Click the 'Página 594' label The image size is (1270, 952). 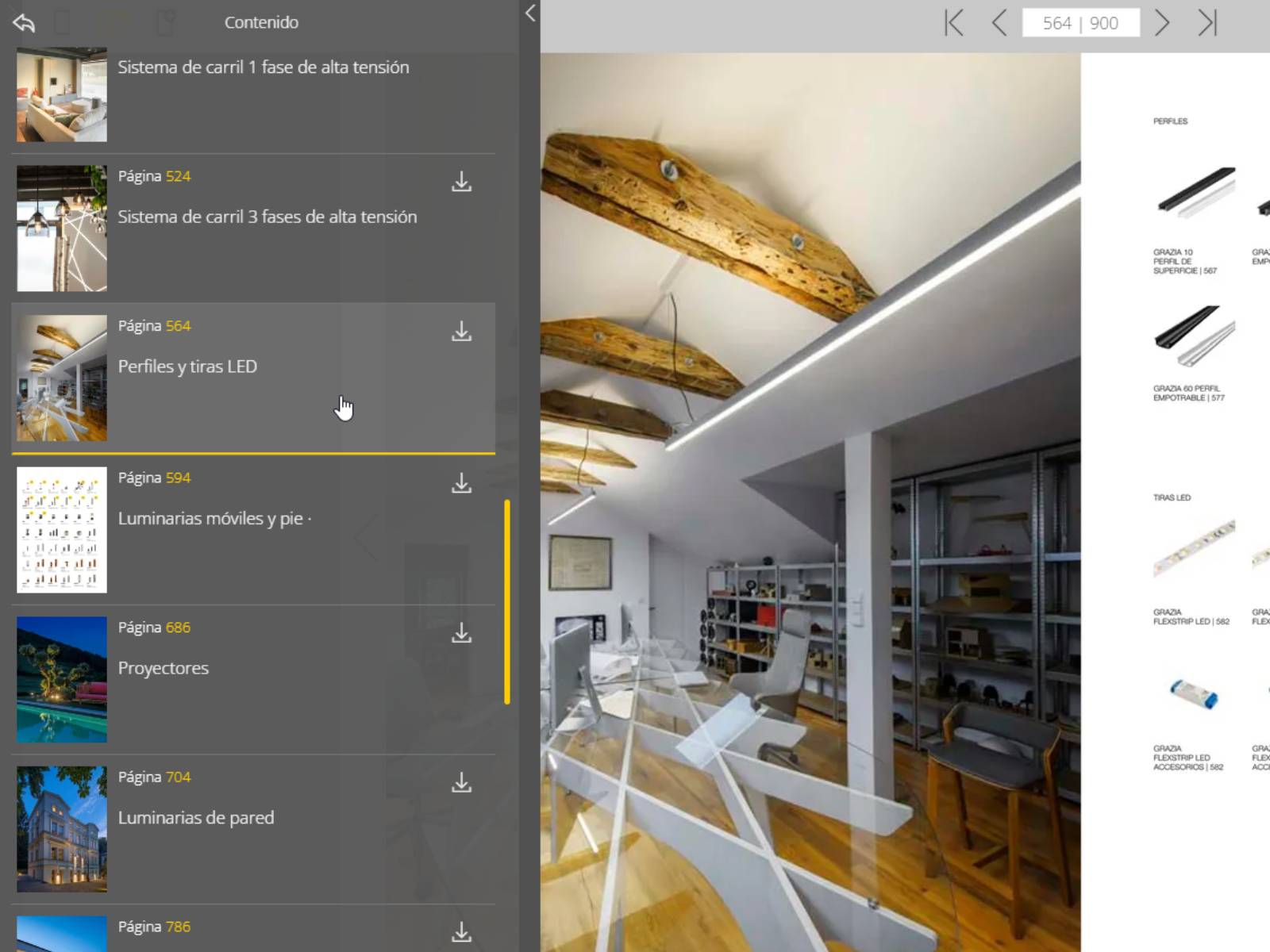(x=154, y=478)
